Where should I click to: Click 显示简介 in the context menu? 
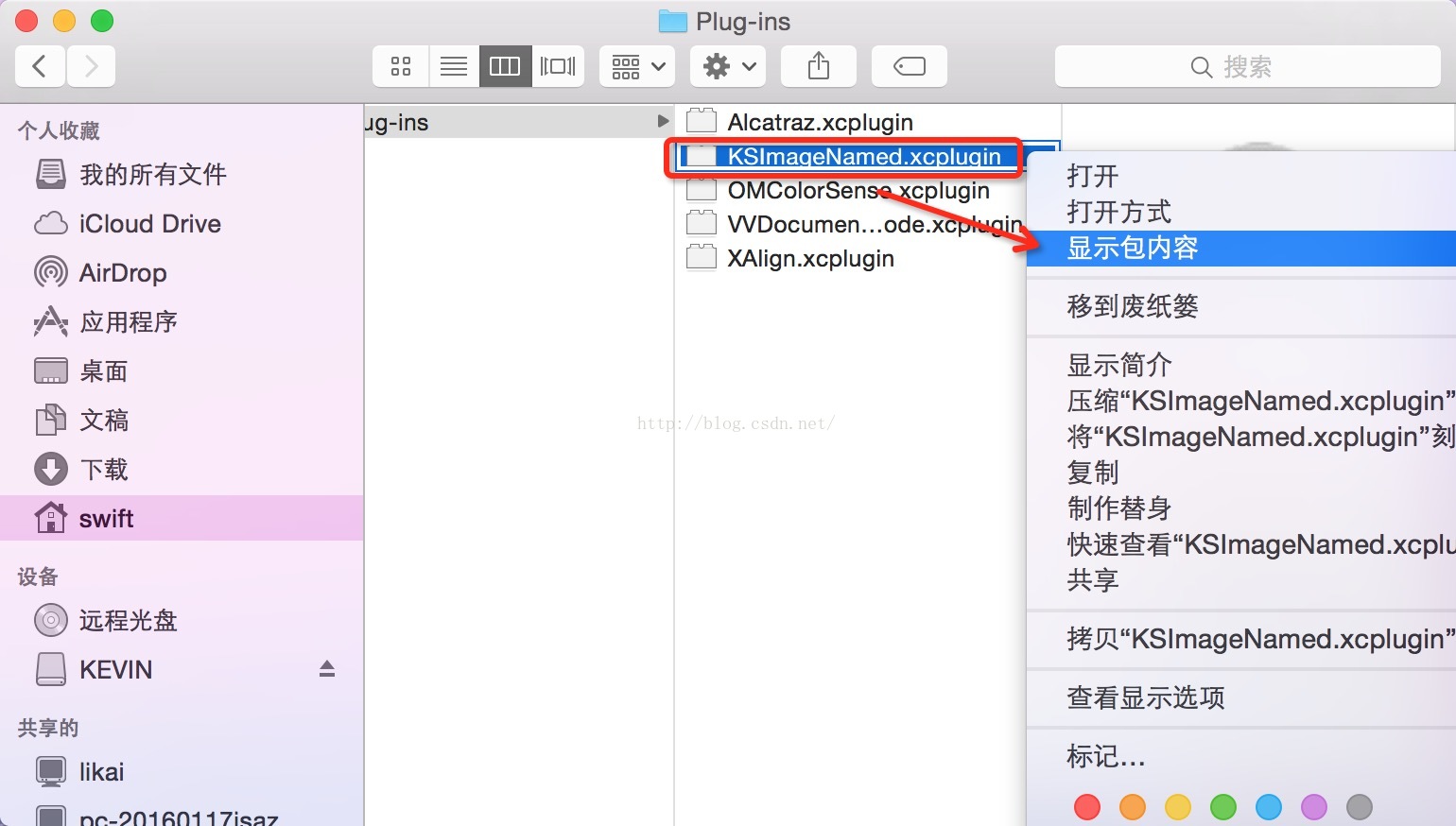(1119, 365)
